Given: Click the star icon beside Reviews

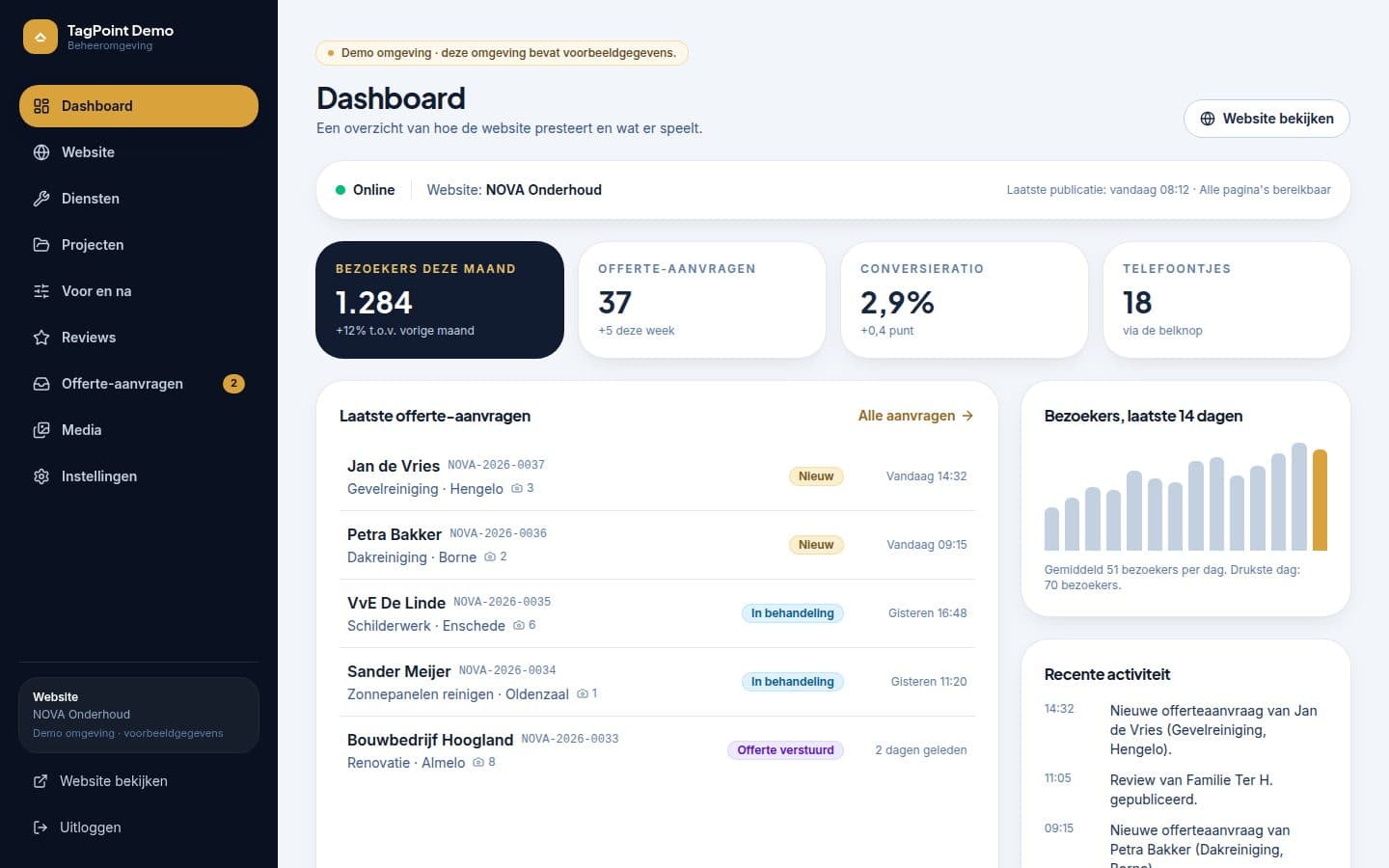Looking at the screenshot, I should [x=41, y=338].
